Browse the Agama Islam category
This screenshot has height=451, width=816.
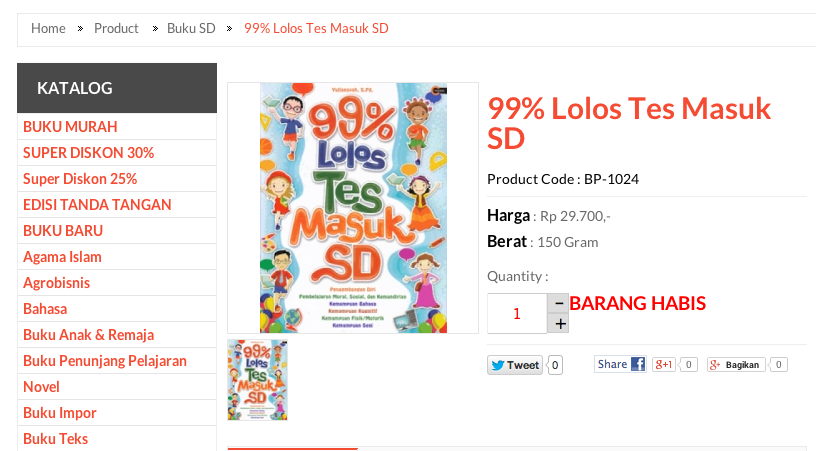[x=62, y=256]
